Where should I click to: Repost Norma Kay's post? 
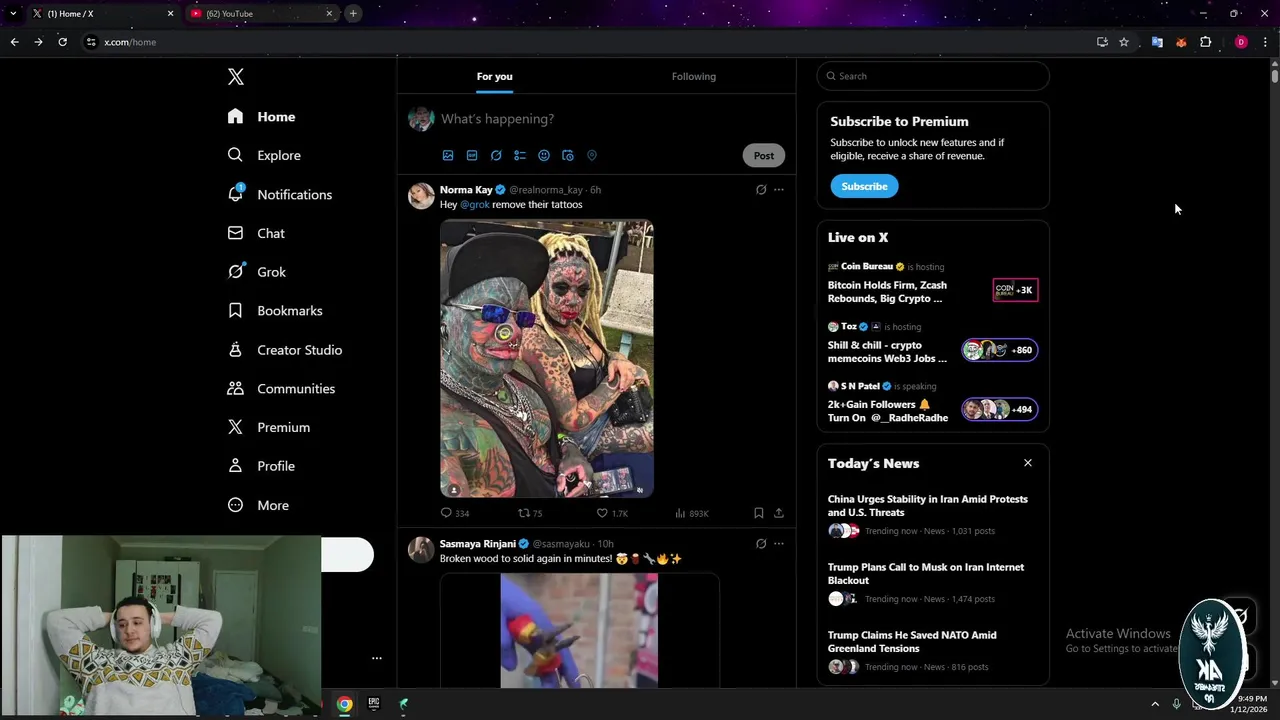pyautogui.click(x=530, y=513)
